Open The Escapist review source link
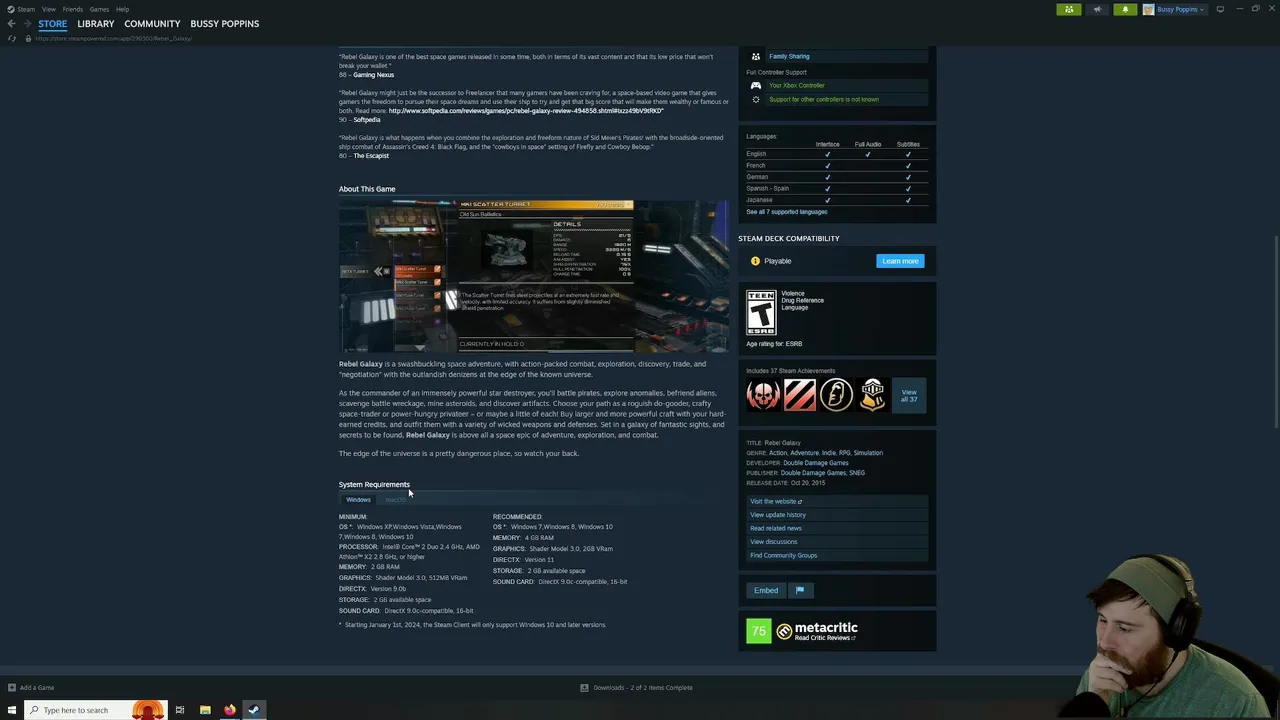The width and height of the screenshot is (1280, 720). (371, 156)
